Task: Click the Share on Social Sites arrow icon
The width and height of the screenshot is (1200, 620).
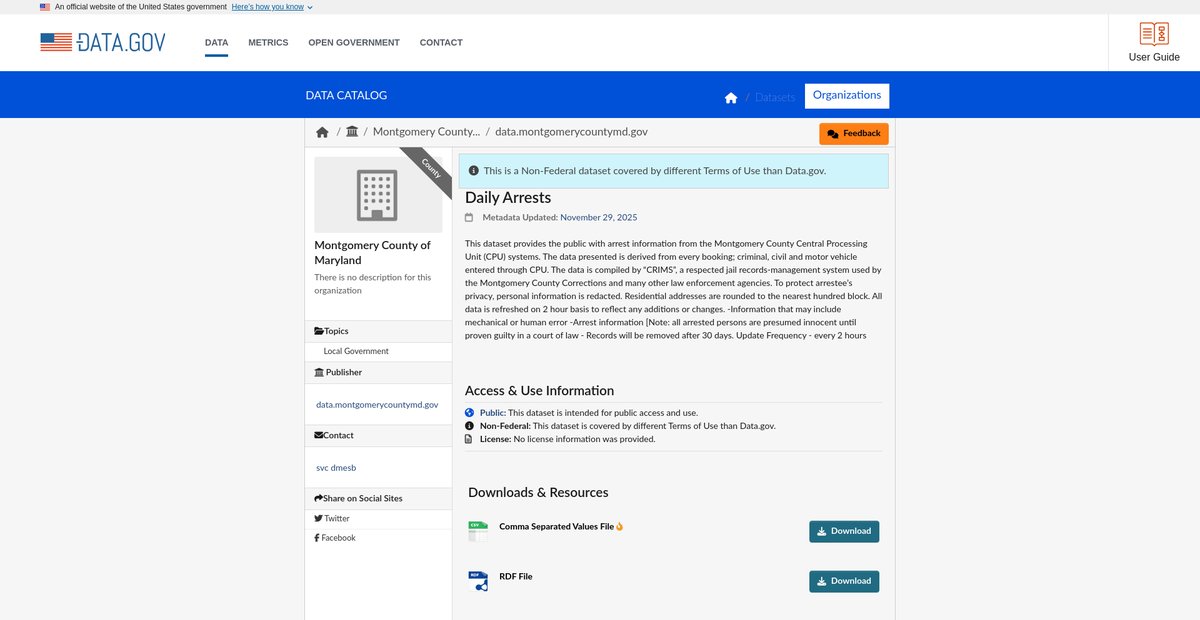Action: 318,498
